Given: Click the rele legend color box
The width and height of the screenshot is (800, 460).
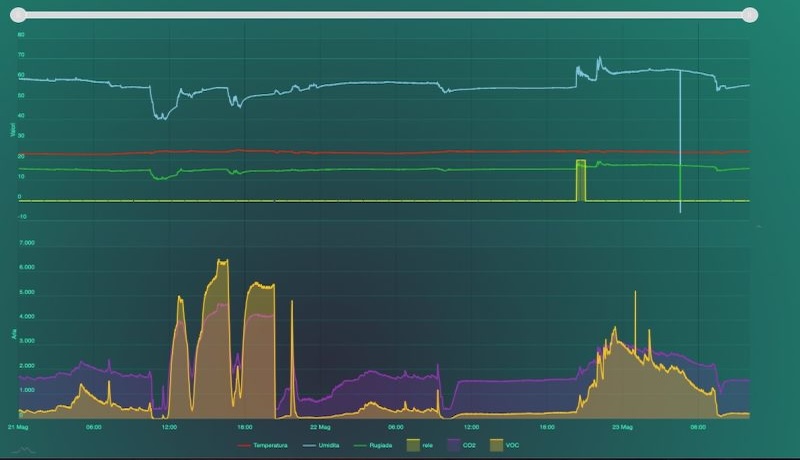Looking at the screenshot, I should (414, 445).
